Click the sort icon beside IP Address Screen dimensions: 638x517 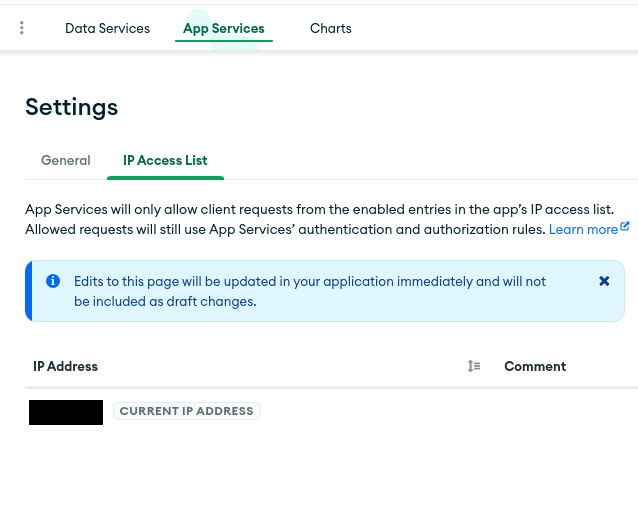474,366
